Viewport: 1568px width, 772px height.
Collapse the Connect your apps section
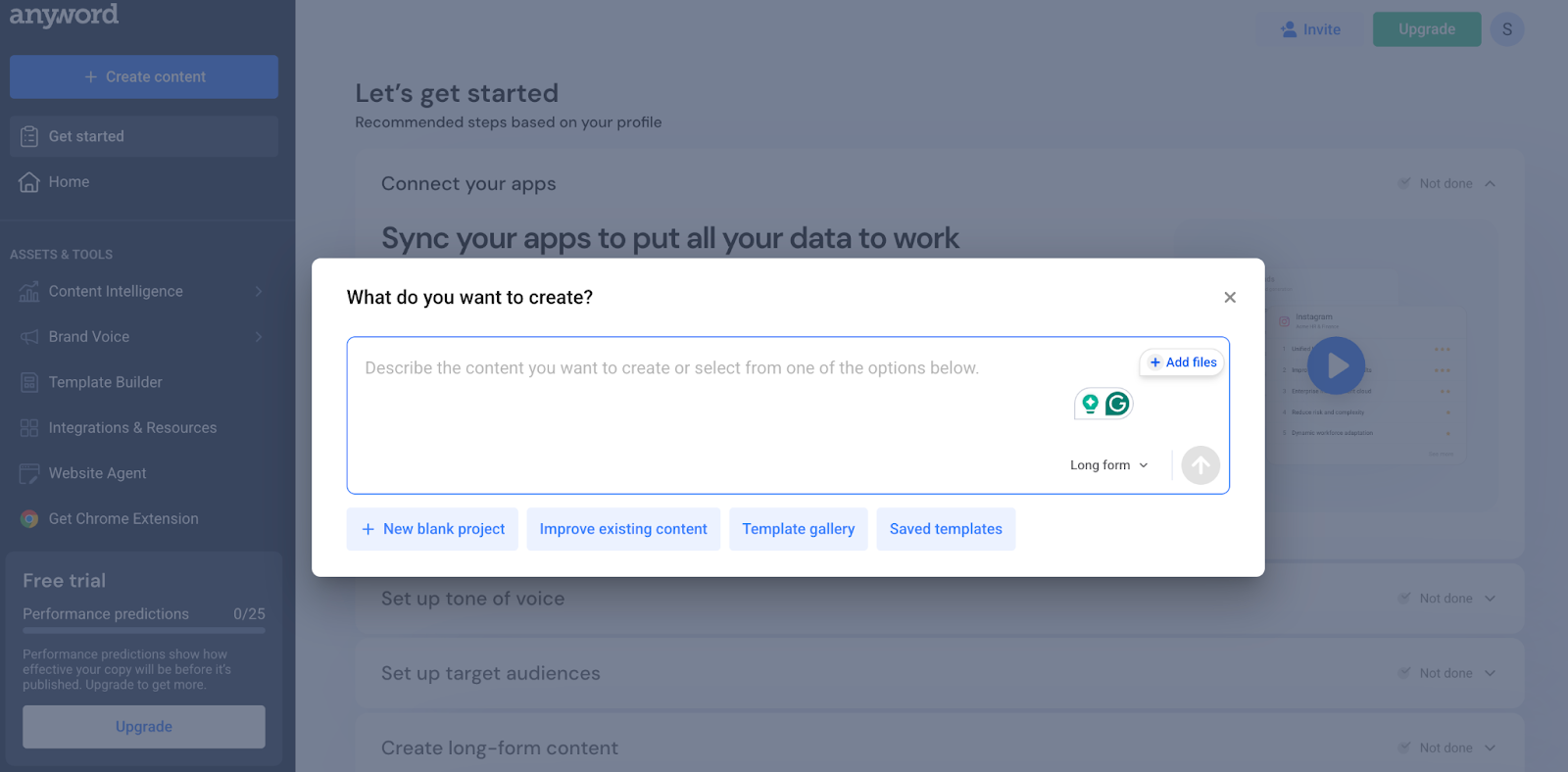pos(1490,183)
